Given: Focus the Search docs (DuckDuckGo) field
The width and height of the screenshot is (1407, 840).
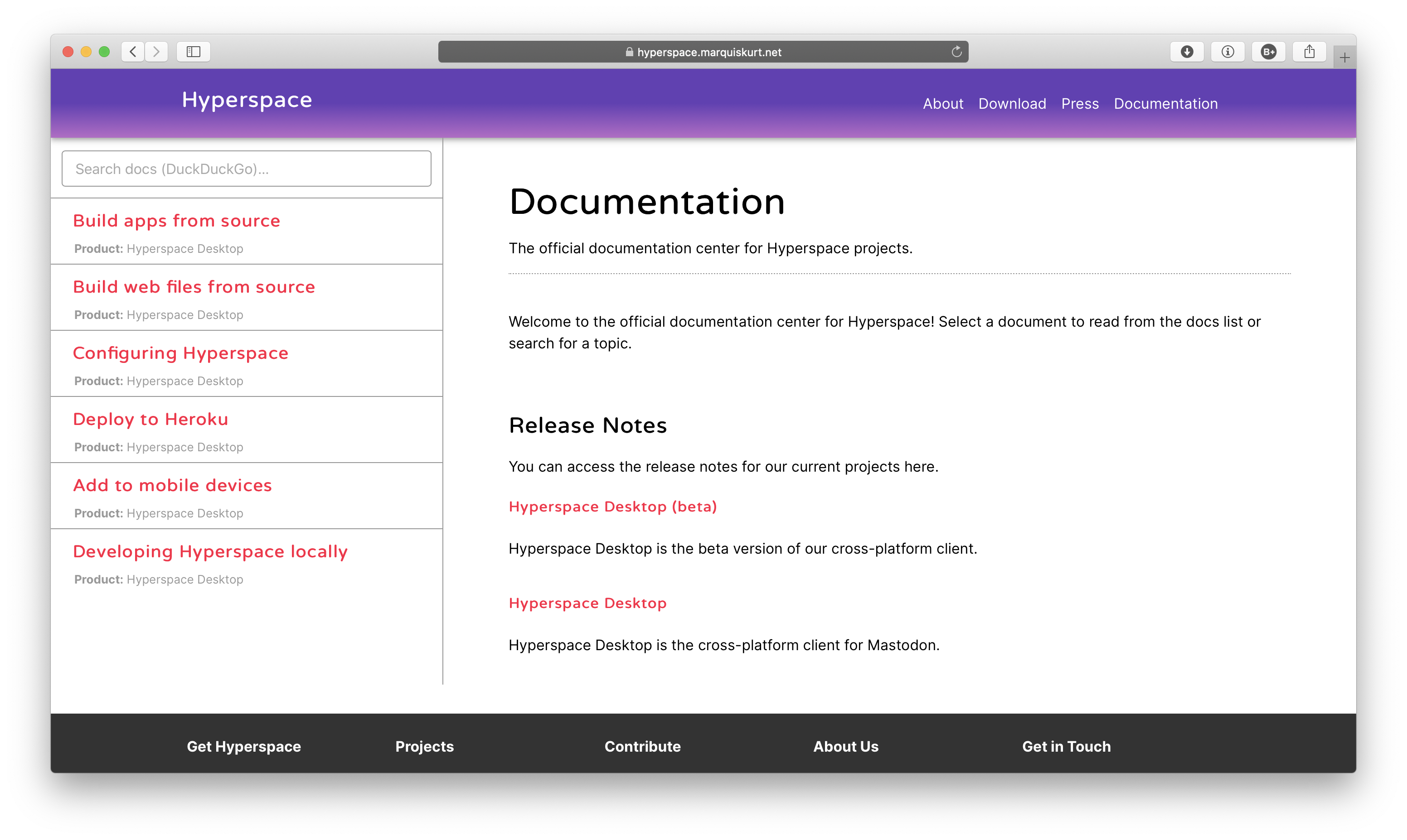Looking at the screenshot, I should 246,169.
